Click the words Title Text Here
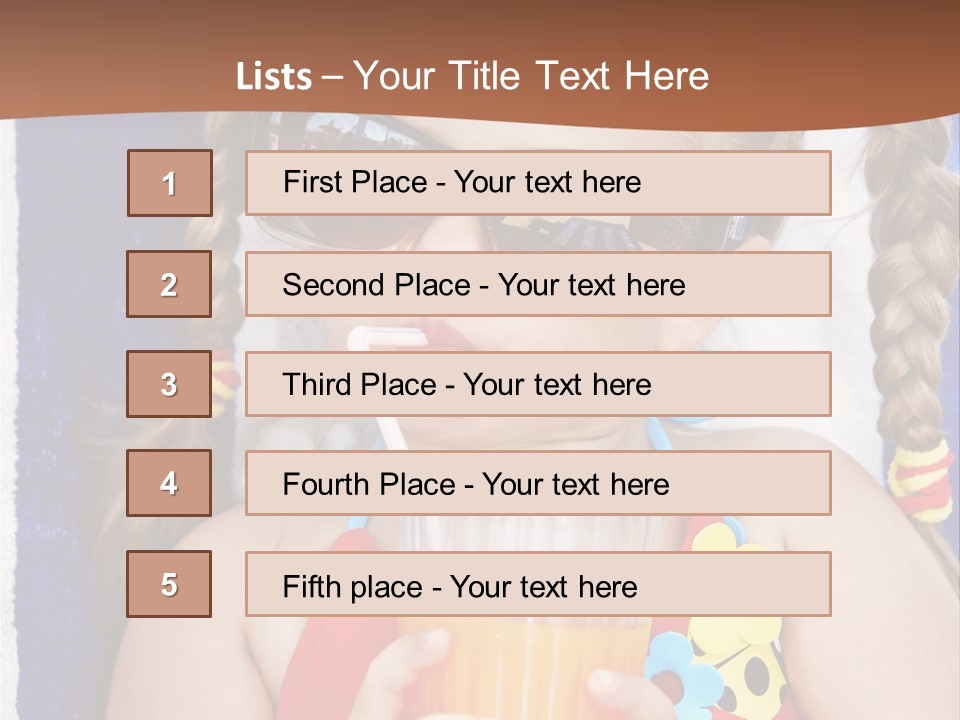 point(579,76)
